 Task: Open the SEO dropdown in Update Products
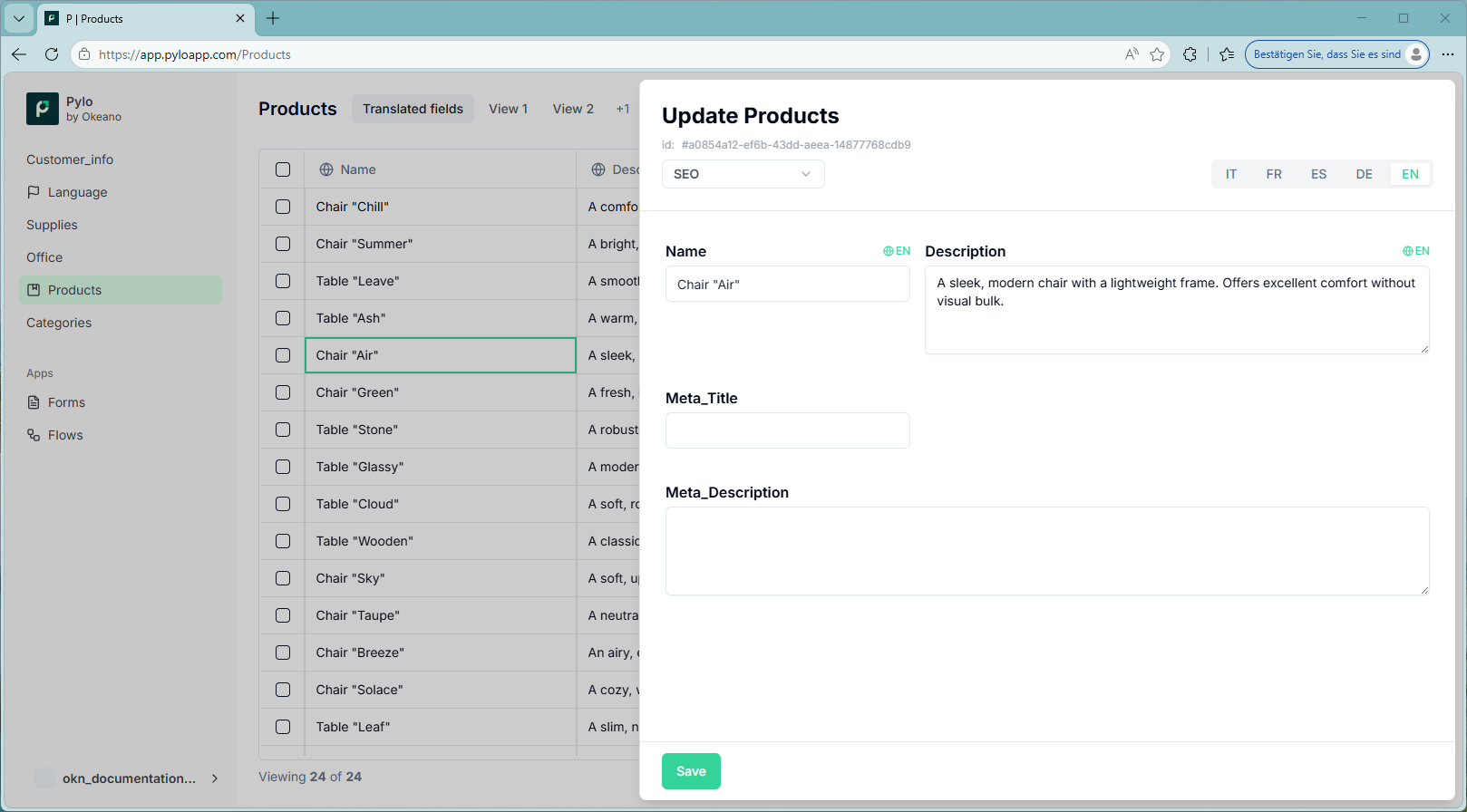743,174
